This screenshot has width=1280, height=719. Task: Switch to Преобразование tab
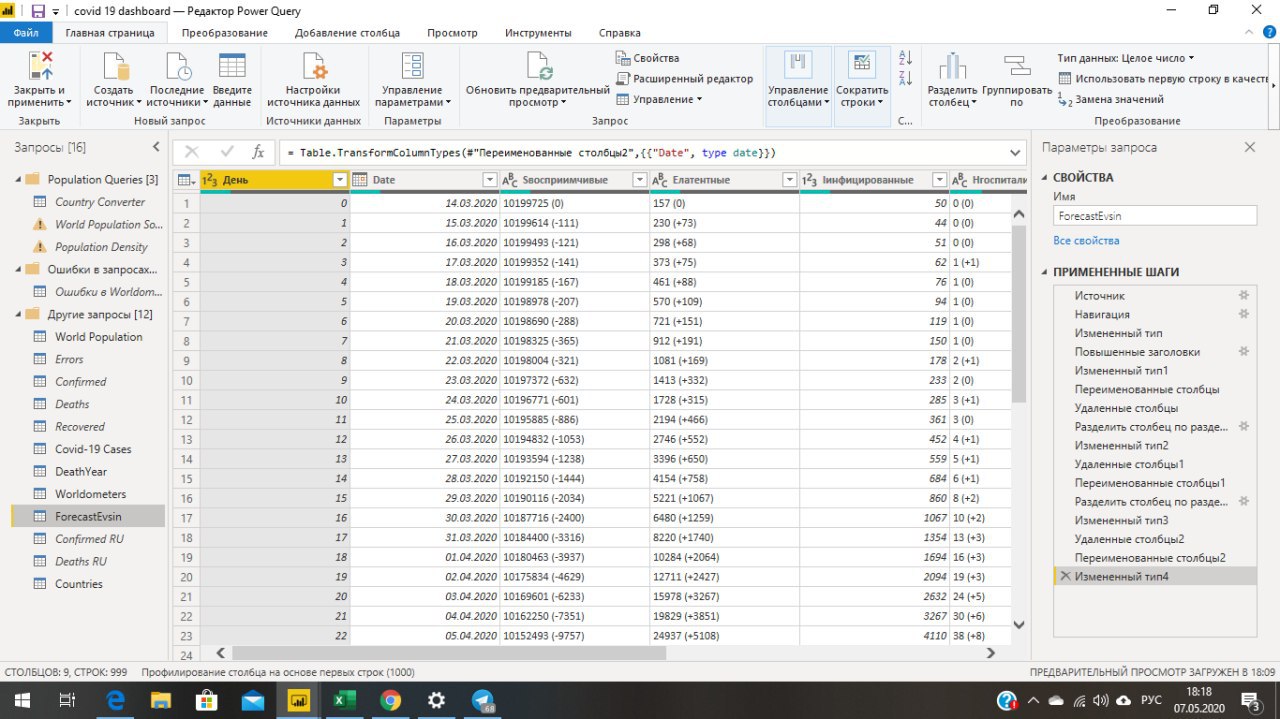pos(224,33)
